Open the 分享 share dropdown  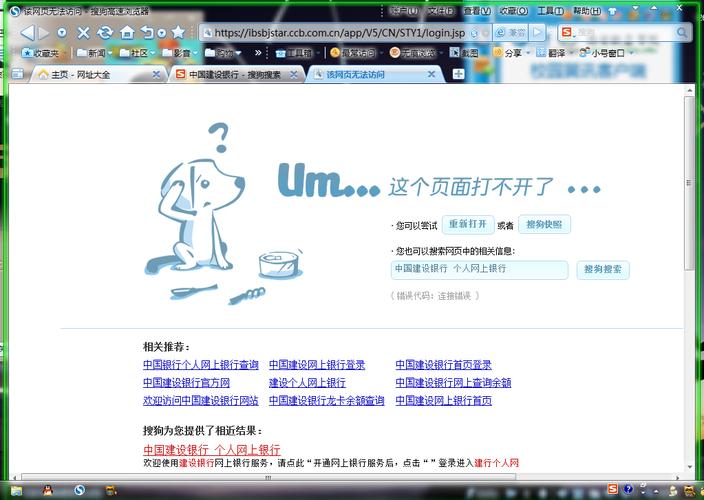pyautogui.click(x=511, y=53)
